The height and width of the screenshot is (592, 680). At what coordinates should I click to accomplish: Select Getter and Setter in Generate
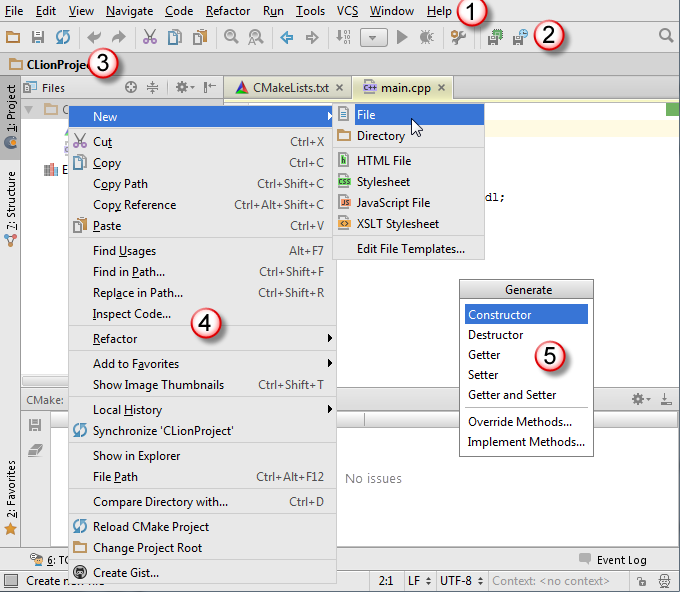coord(526,395)
